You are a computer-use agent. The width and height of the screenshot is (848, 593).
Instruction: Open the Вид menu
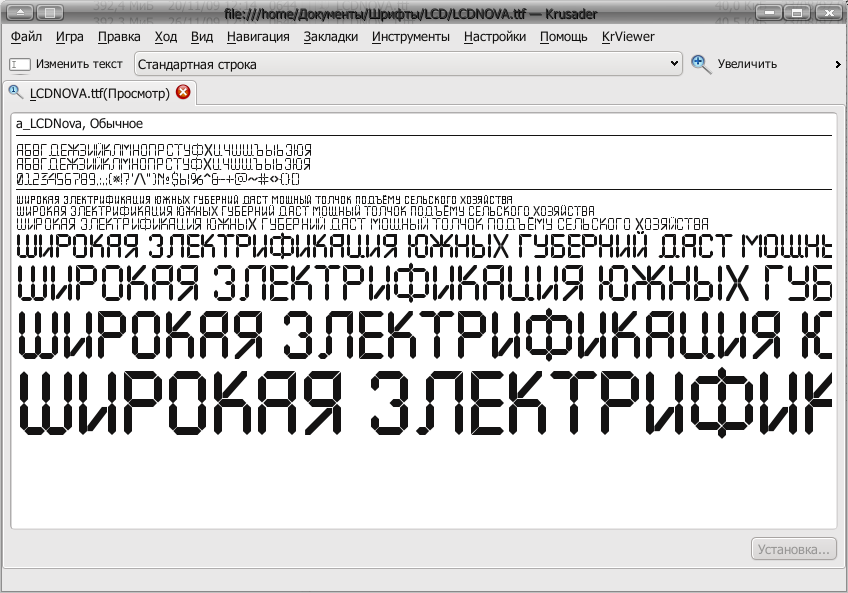[x=202, y=37]
